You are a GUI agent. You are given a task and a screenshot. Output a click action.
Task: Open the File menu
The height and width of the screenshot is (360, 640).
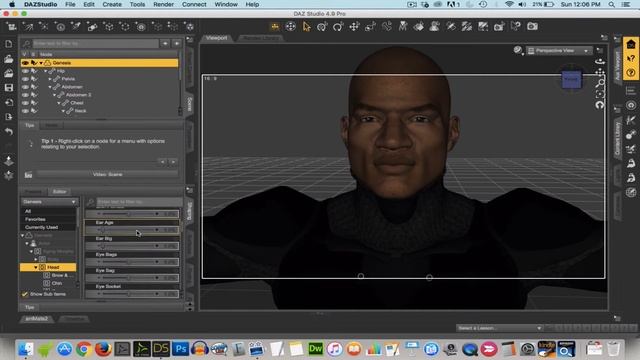point(70,4)
